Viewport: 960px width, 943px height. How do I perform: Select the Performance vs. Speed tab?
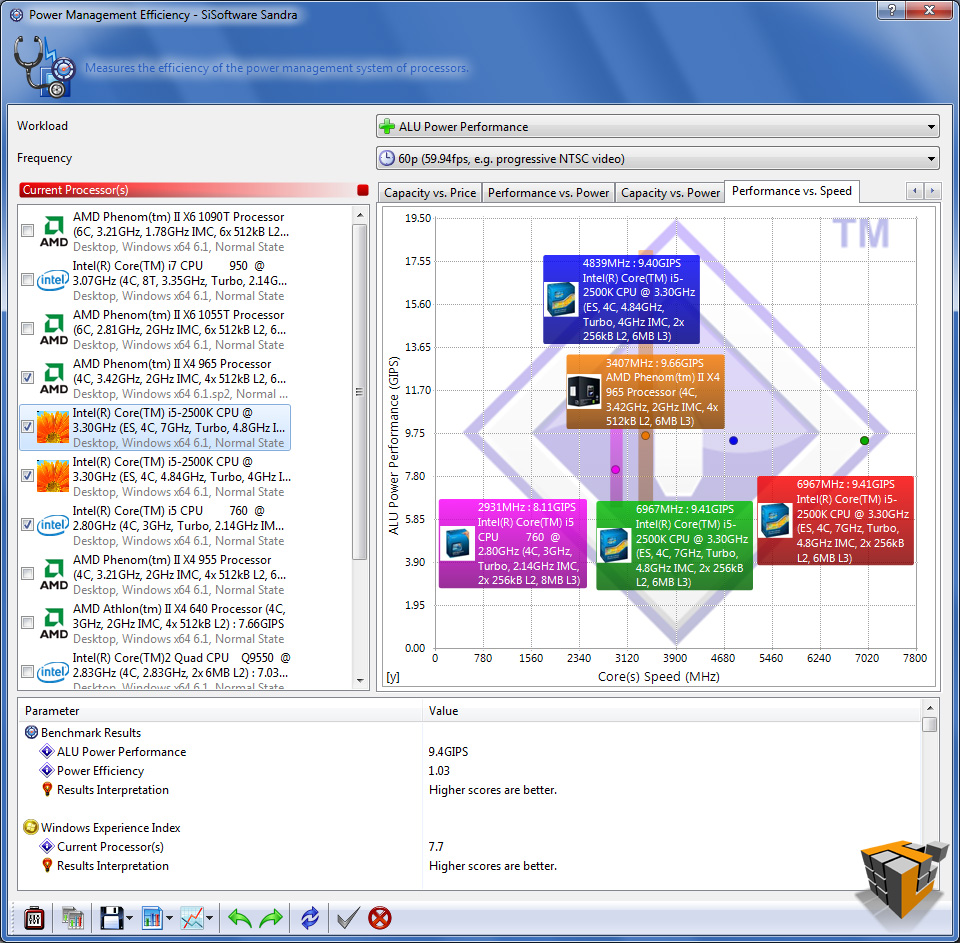click(x=792, y=191)
